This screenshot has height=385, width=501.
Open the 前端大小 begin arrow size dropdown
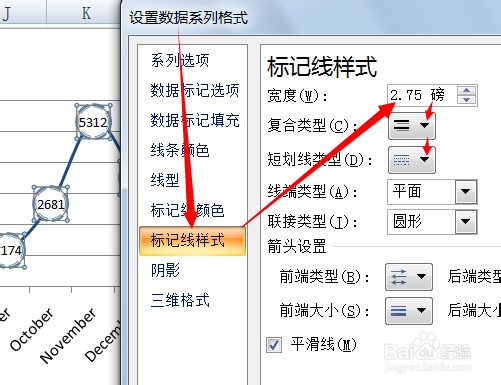[x=409, y=311]
